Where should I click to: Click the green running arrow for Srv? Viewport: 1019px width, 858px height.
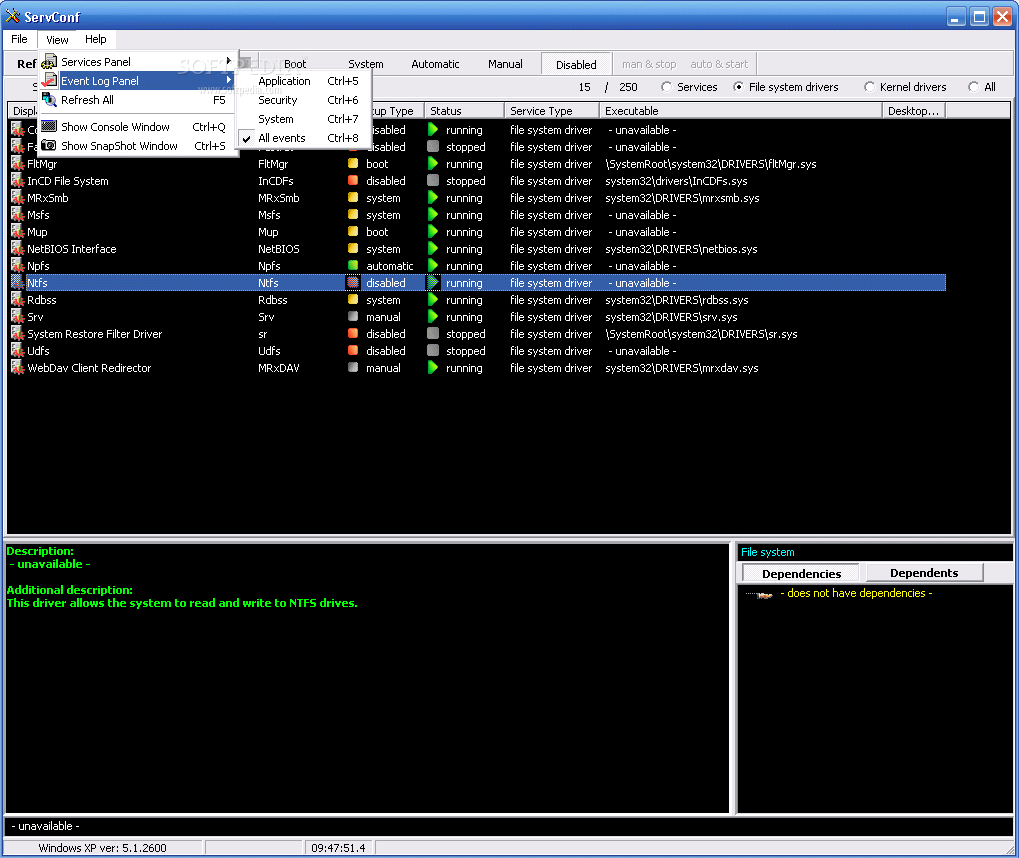coord(433,317)
